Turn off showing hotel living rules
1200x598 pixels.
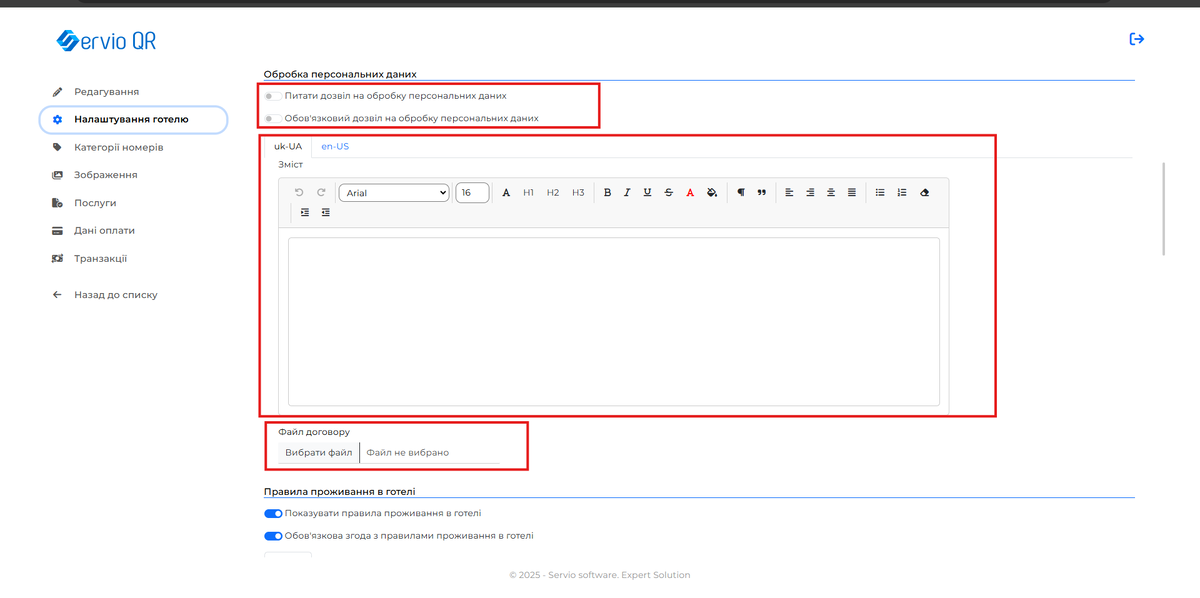(x=273, y=513)
